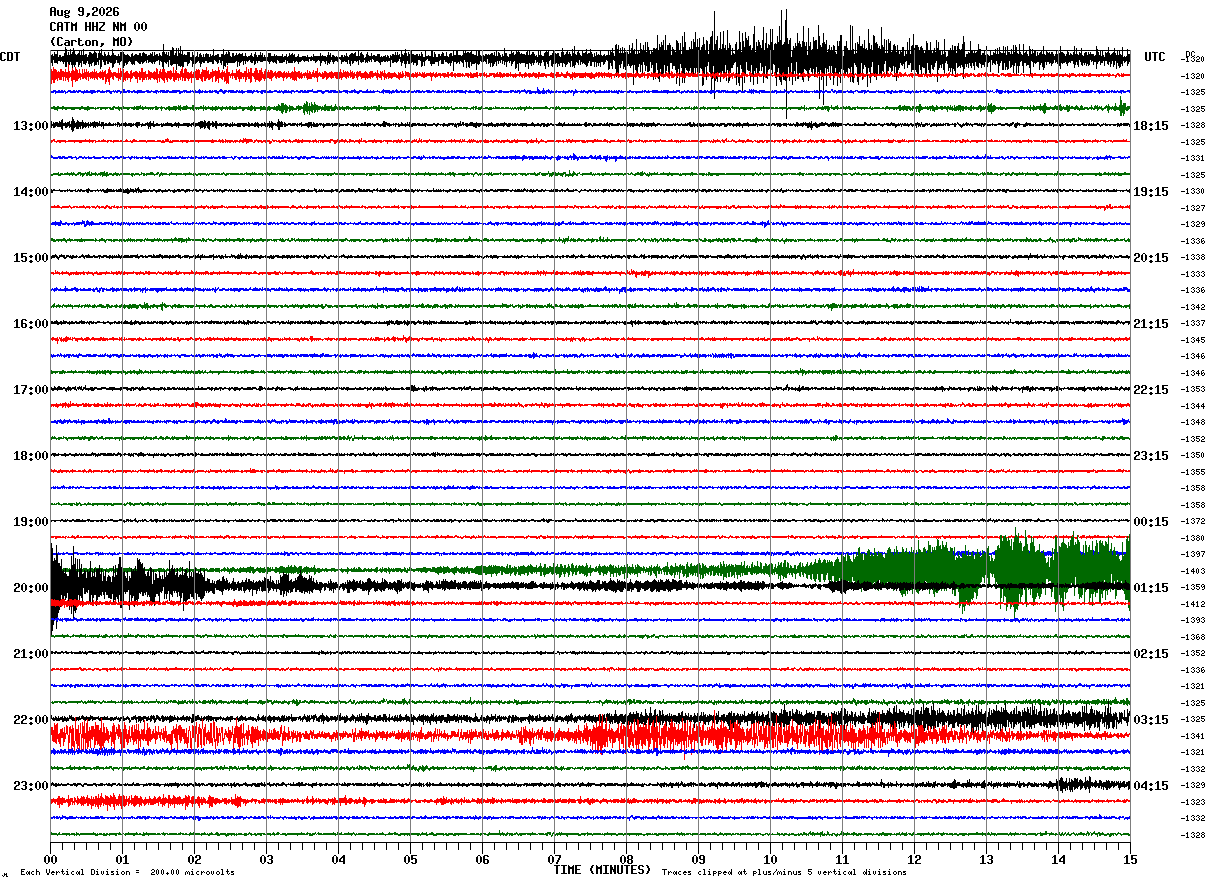Select the 03:15 UTC time label
The width and height of the screenshot is (1210, 886).
click(1151, 720)
